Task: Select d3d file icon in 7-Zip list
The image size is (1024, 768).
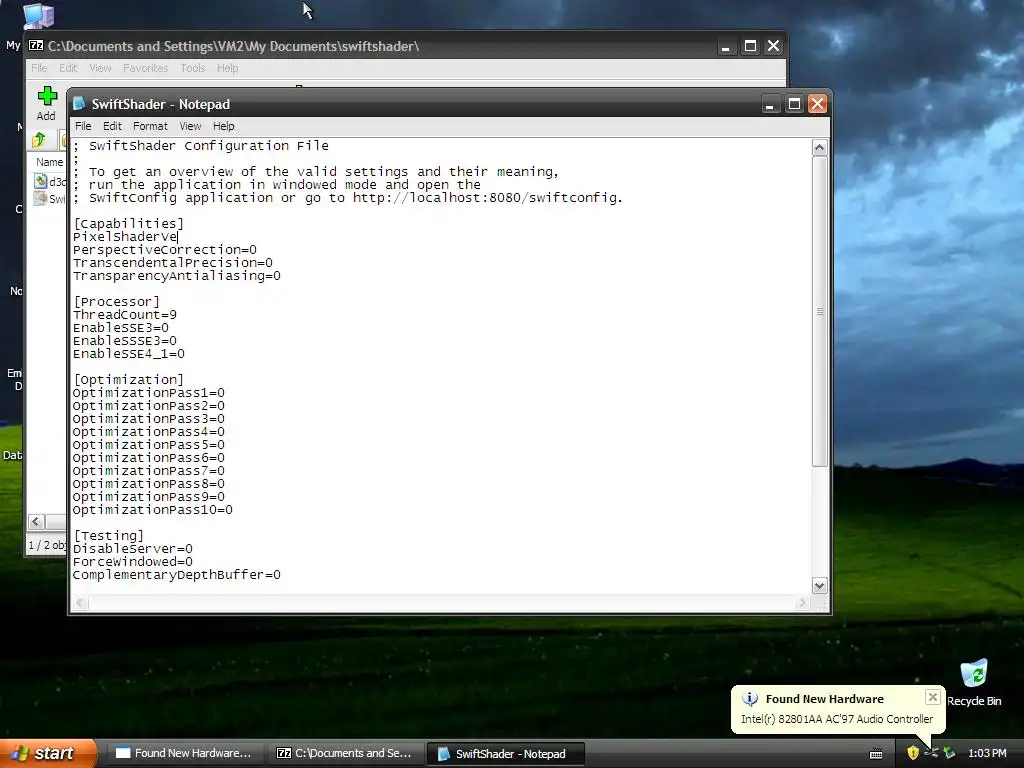Action: pos(41,181)
